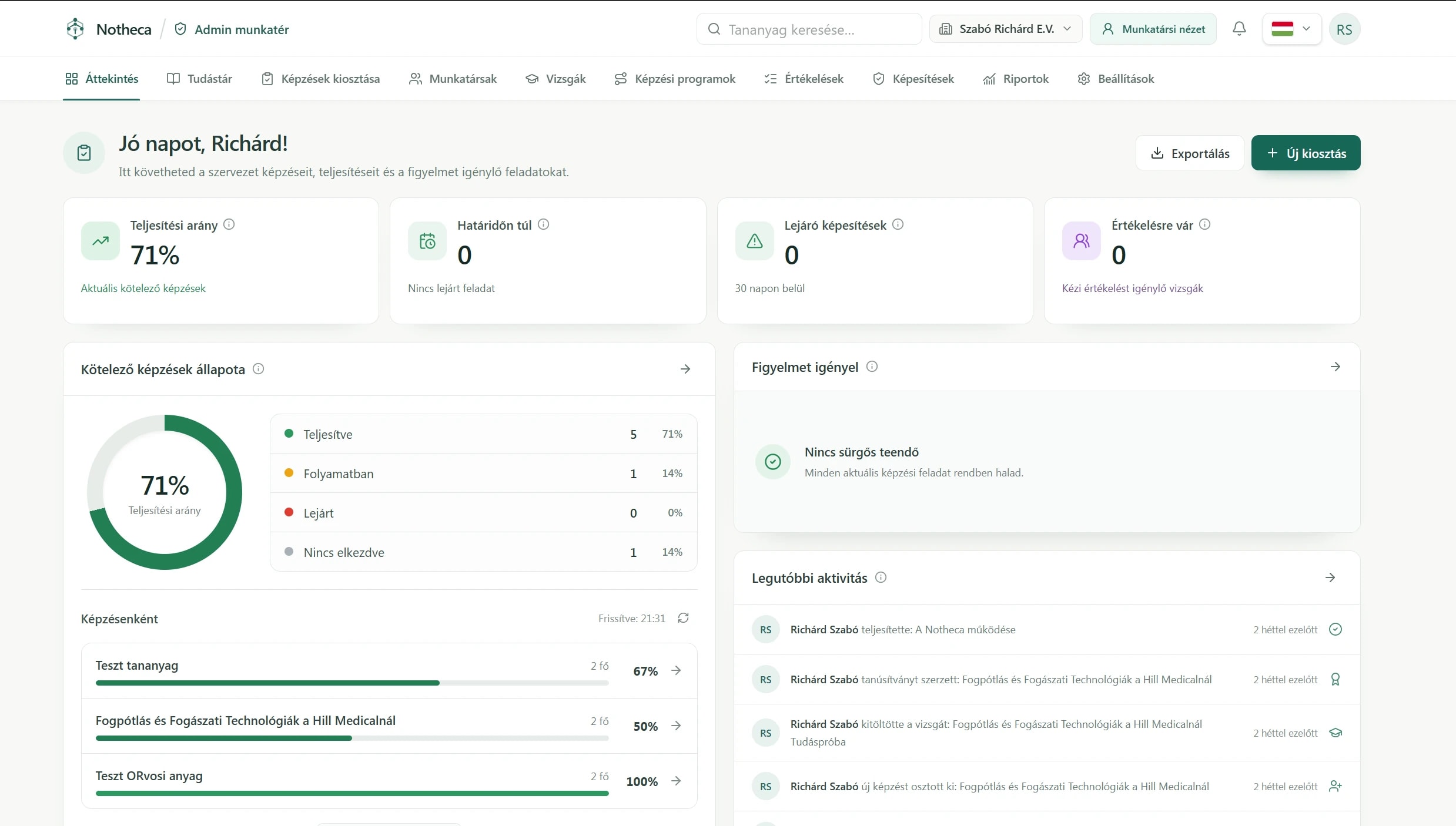Click info icon beside Értékelésre vár

click(1205, 224)
